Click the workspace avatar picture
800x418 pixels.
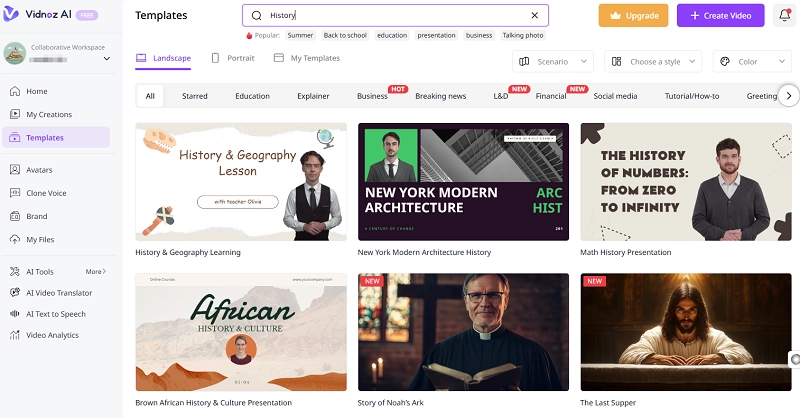15,53
